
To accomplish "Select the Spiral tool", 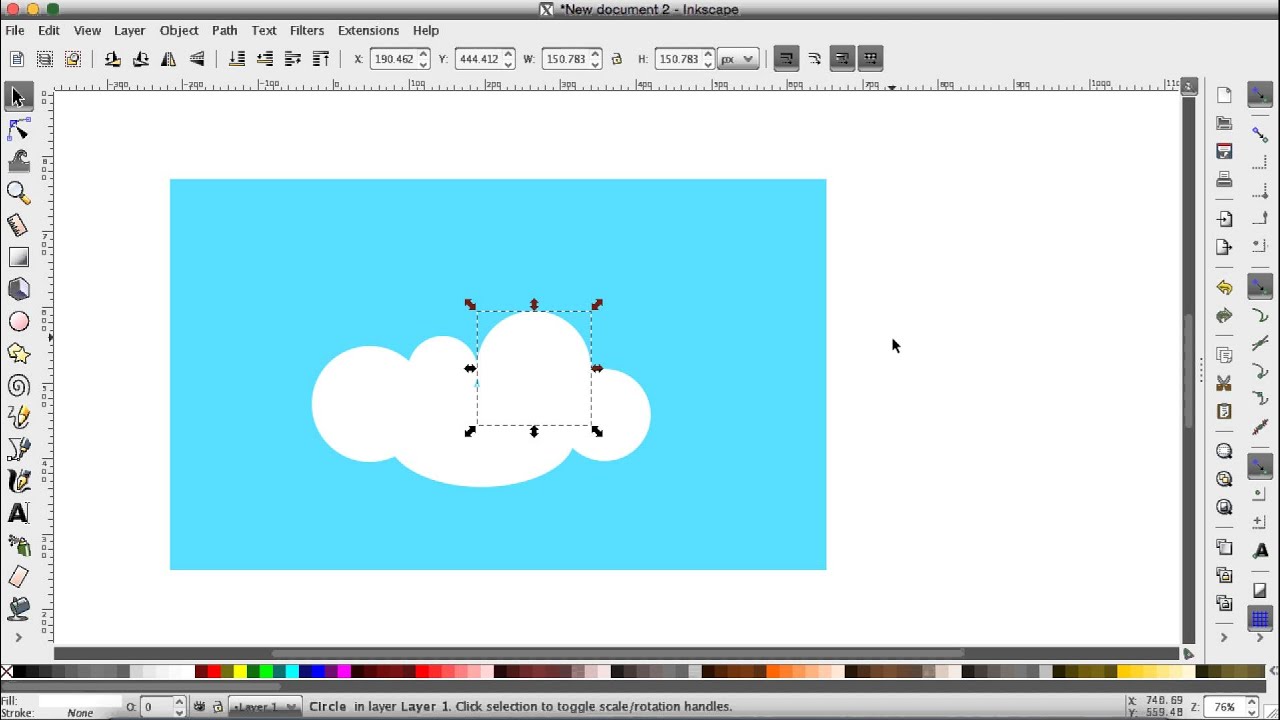I will point(18,386).
